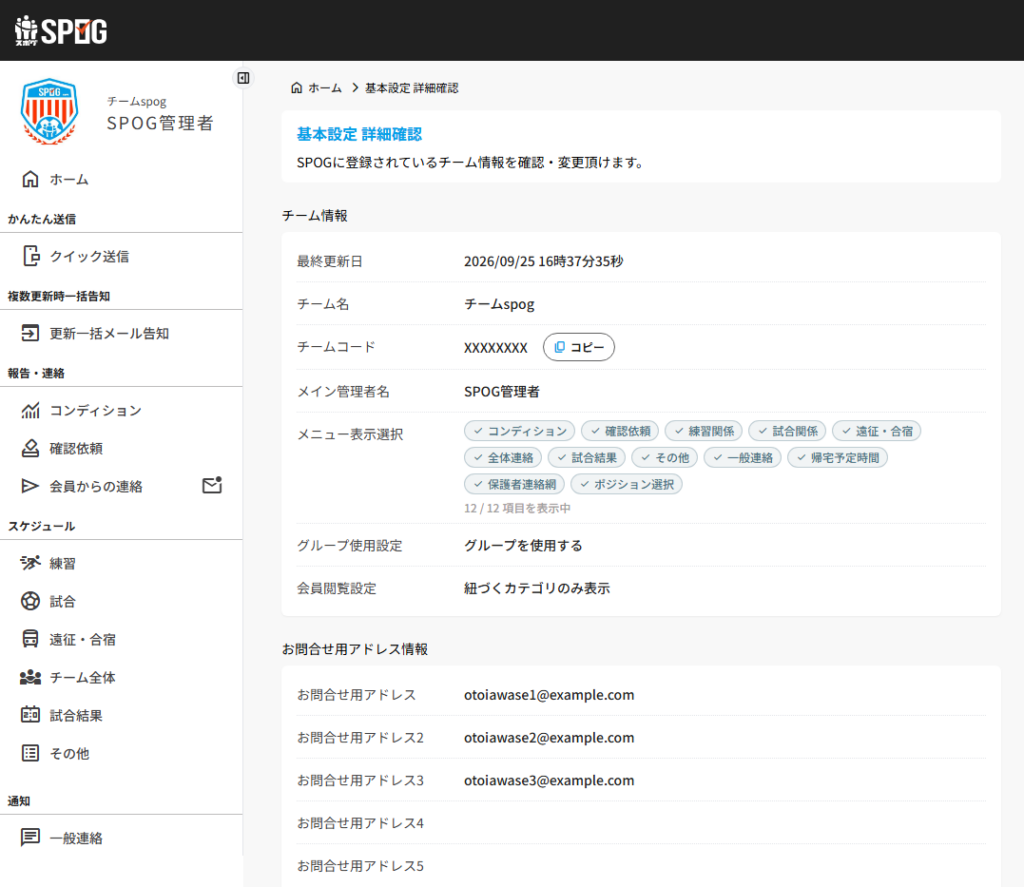The width and height of the screenshot is (1024, 887).
Task: Click the 遠征・合宿 bus icon
Action: pyautogui.click(x=30, y=639)
